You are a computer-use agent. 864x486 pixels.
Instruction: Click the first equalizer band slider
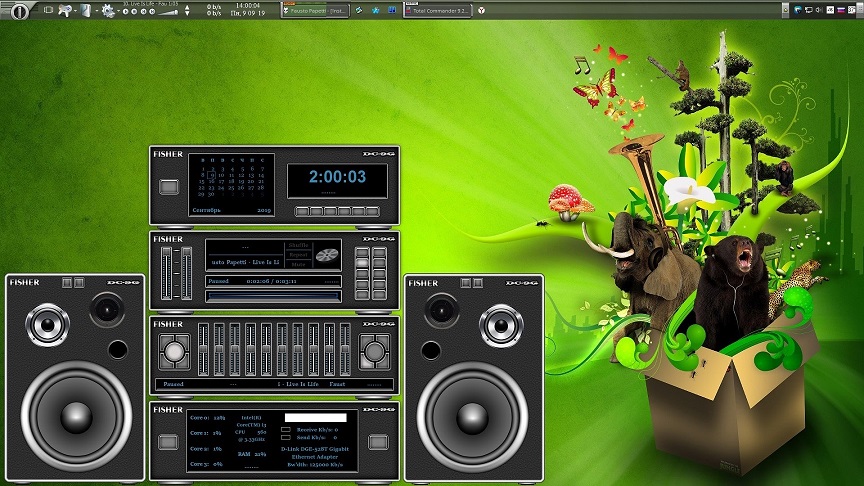tap(203, 349)
